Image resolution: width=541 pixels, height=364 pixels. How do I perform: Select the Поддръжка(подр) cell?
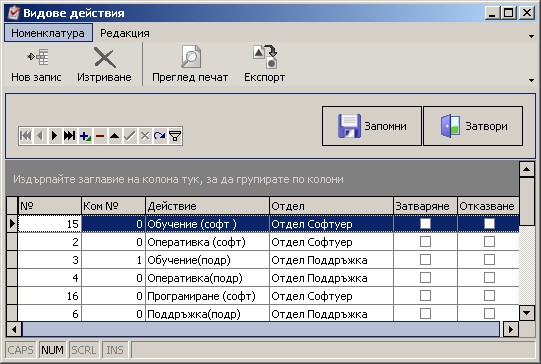point(207,313)
